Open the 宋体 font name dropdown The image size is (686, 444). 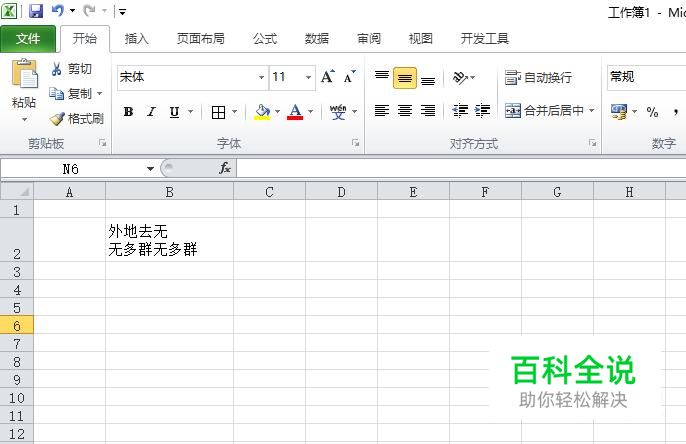tap(261, 77)
